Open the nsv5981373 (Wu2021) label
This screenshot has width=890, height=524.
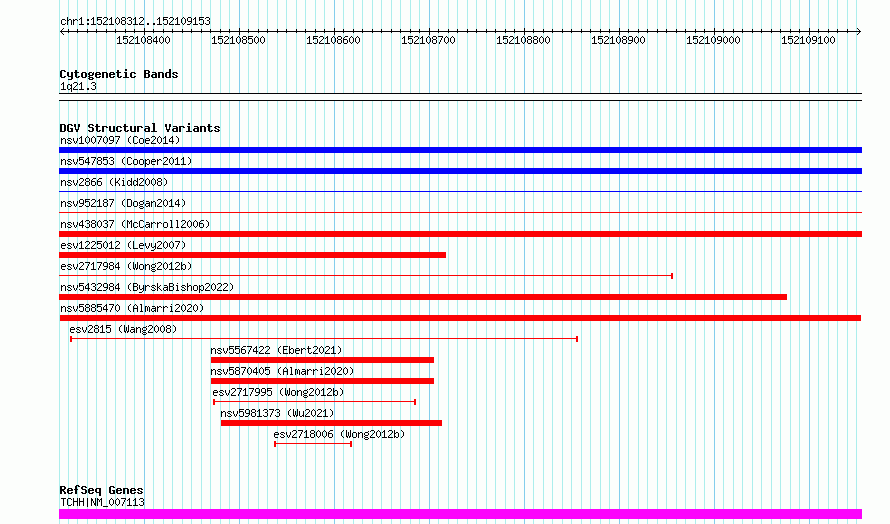point(278,413)
